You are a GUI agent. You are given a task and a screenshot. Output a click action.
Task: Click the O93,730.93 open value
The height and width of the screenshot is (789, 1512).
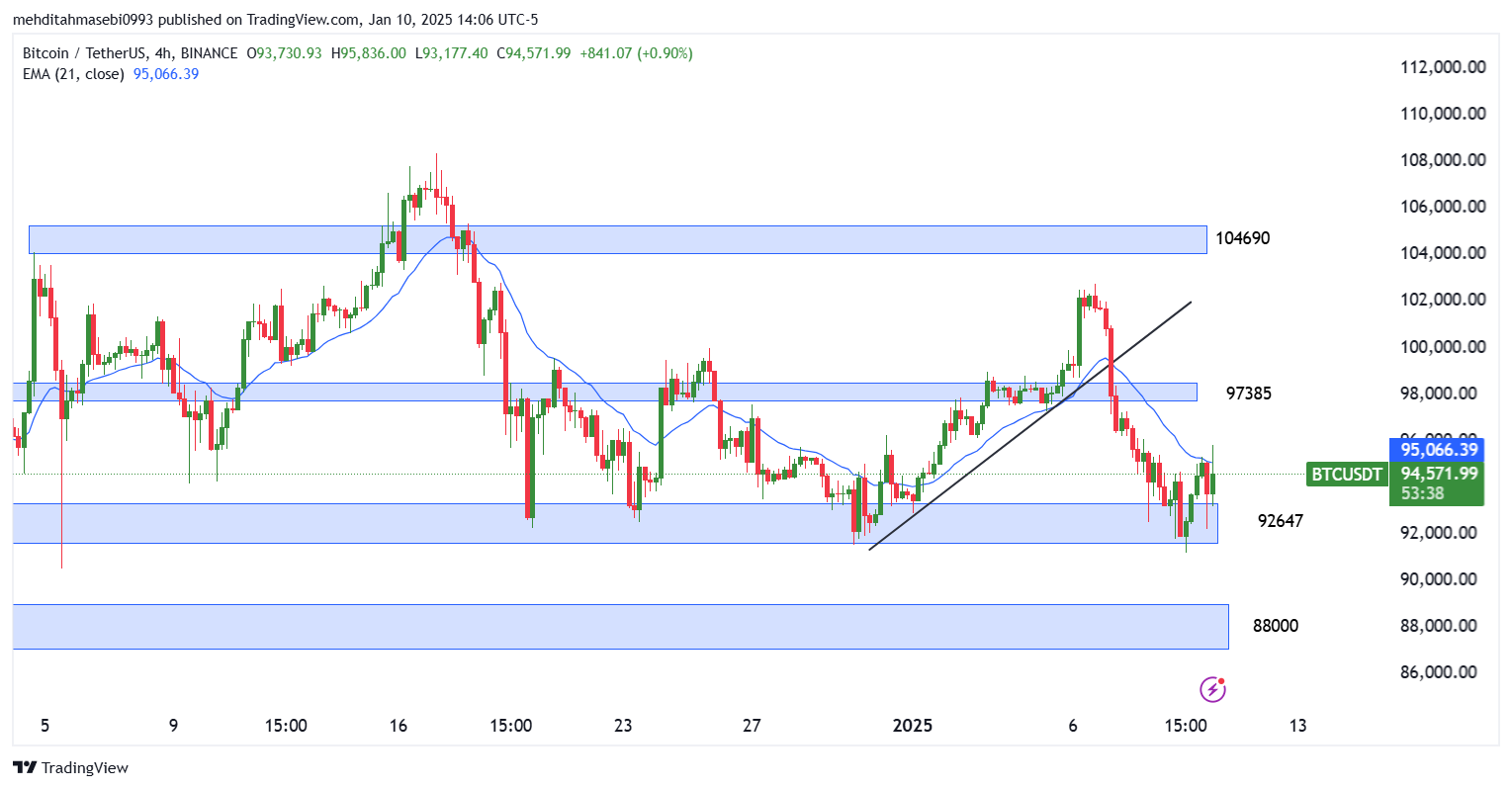click(285, 53)
